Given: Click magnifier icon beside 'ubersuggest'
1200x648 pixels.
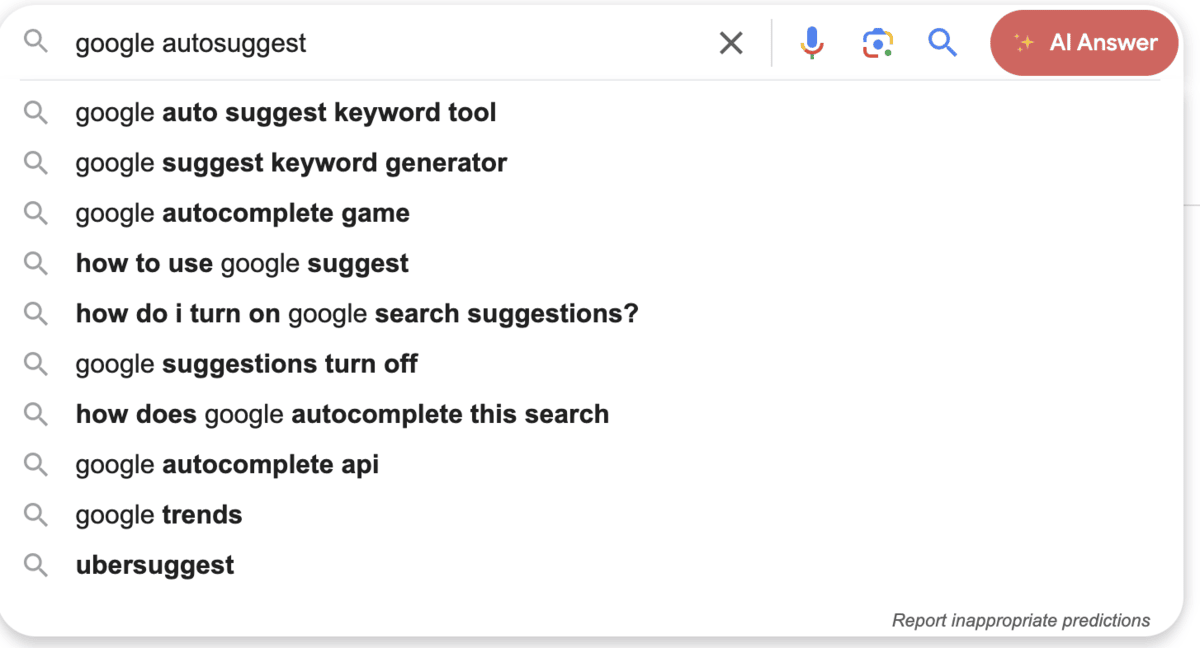Looking at the screenshot, I should pos(36,565).
